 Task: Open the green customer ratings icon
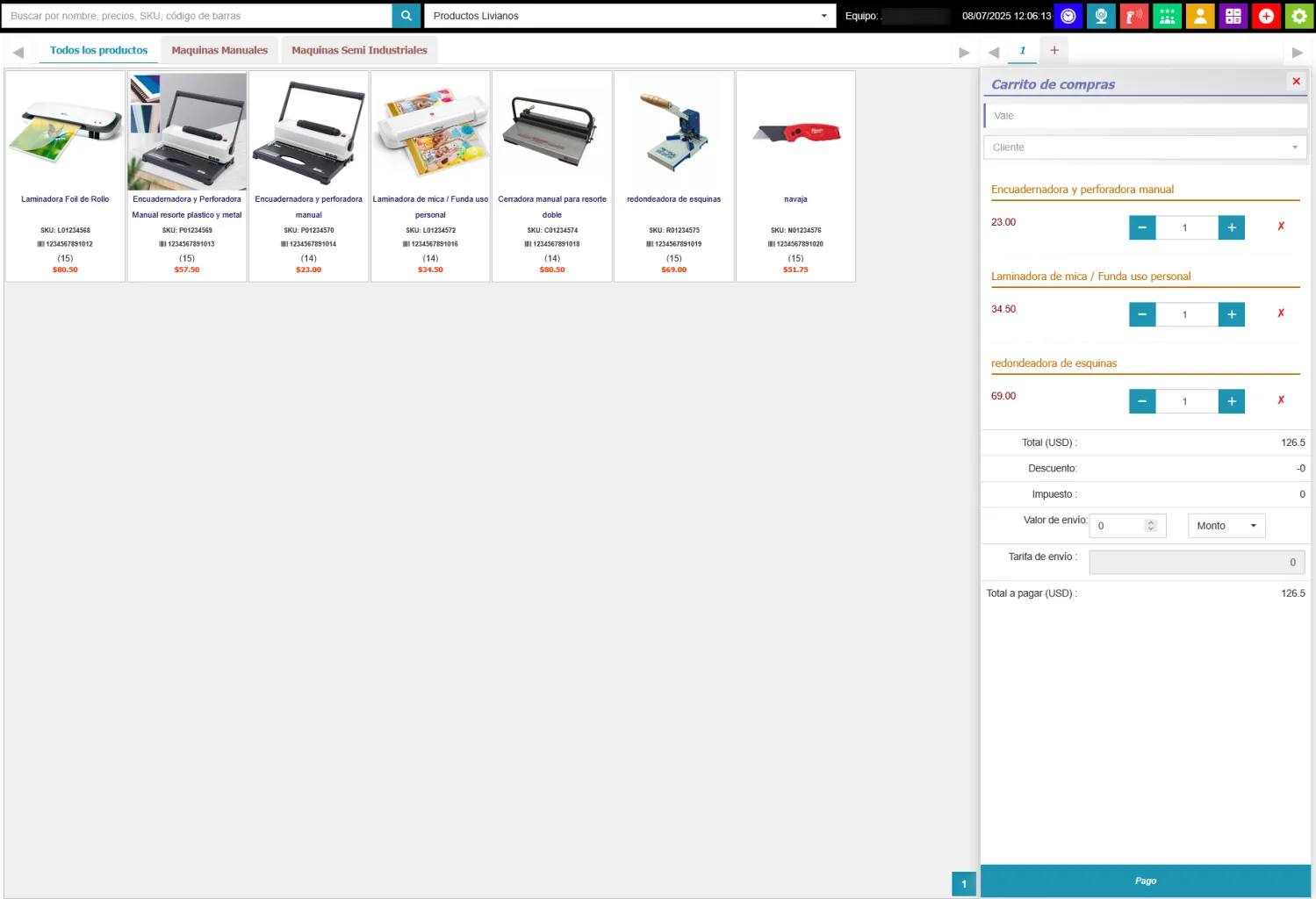coord(1167,16)
